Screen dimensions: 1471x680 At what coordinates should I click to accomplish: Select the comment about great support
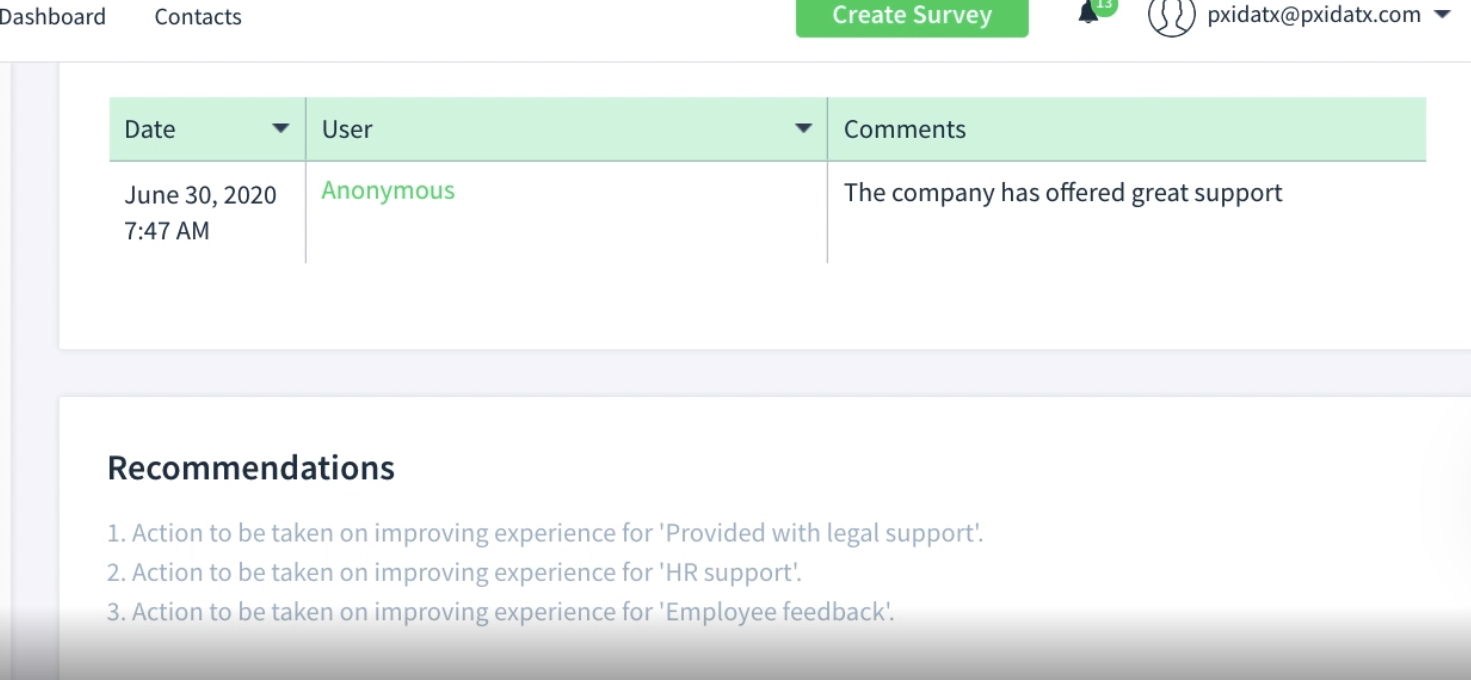click(x=1063, y=193)
